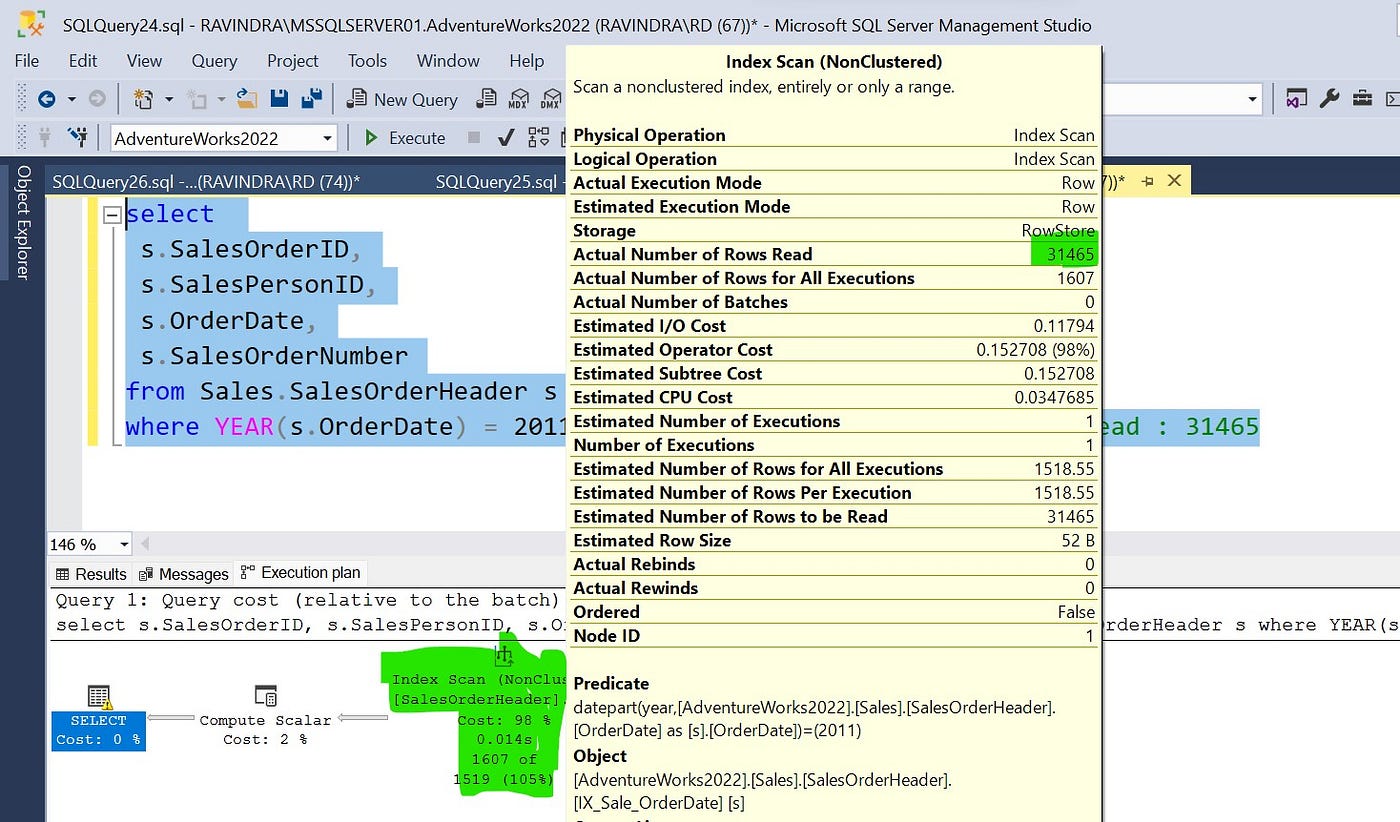Open the Object Explorer side panel tab
The height and width of the screenshot is (822, 1400).
(22, 223)
